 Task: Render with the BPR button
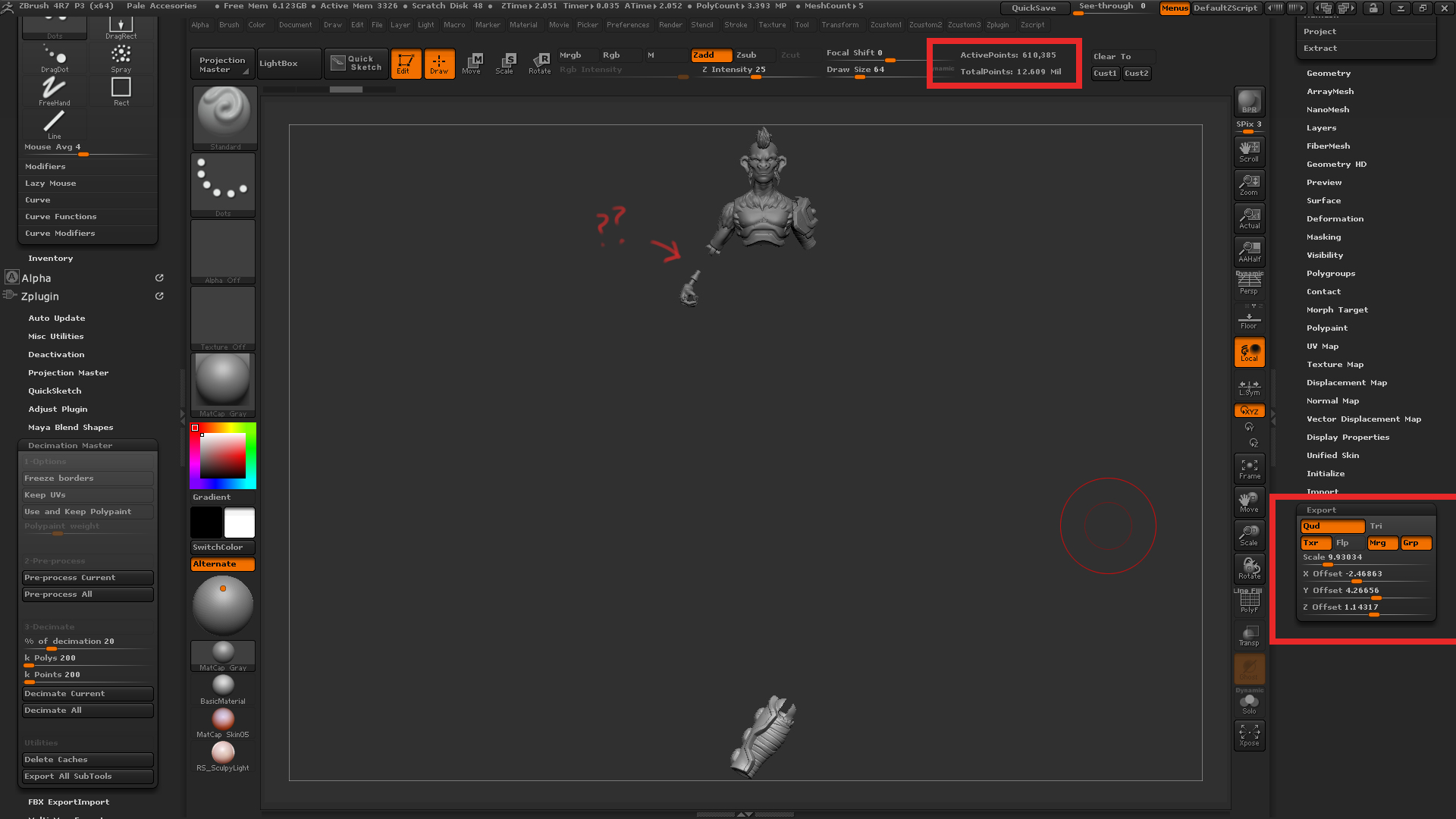[x=1249, y=102]
